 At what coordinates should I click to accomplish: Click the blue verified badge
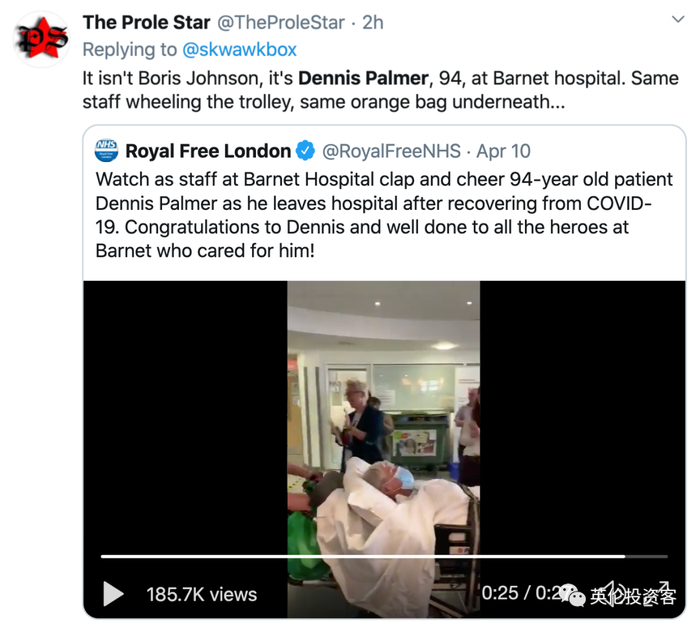point(306,151)
